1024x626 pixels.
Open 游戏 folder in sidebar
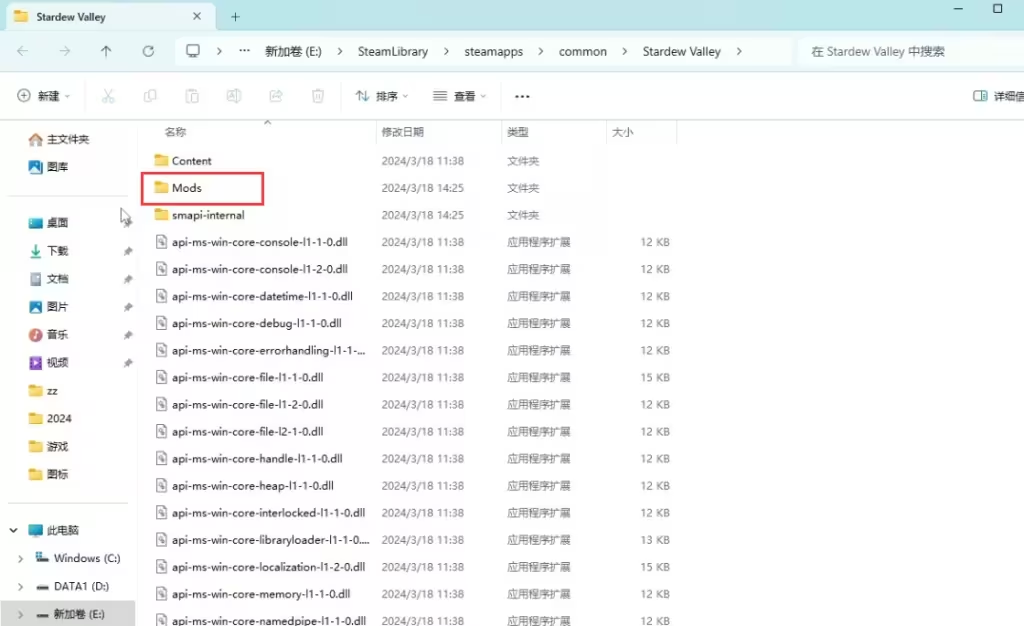[48, 446]
